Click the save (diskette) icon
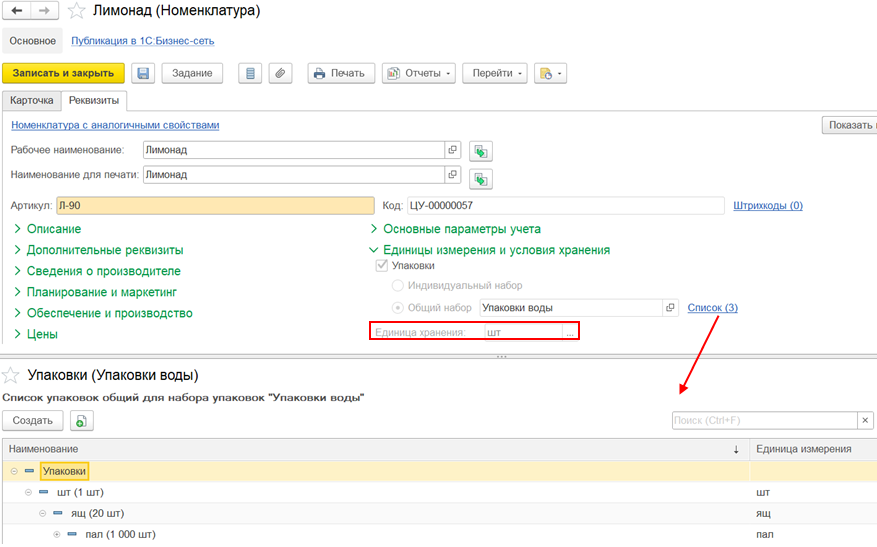 click(142, 73)
